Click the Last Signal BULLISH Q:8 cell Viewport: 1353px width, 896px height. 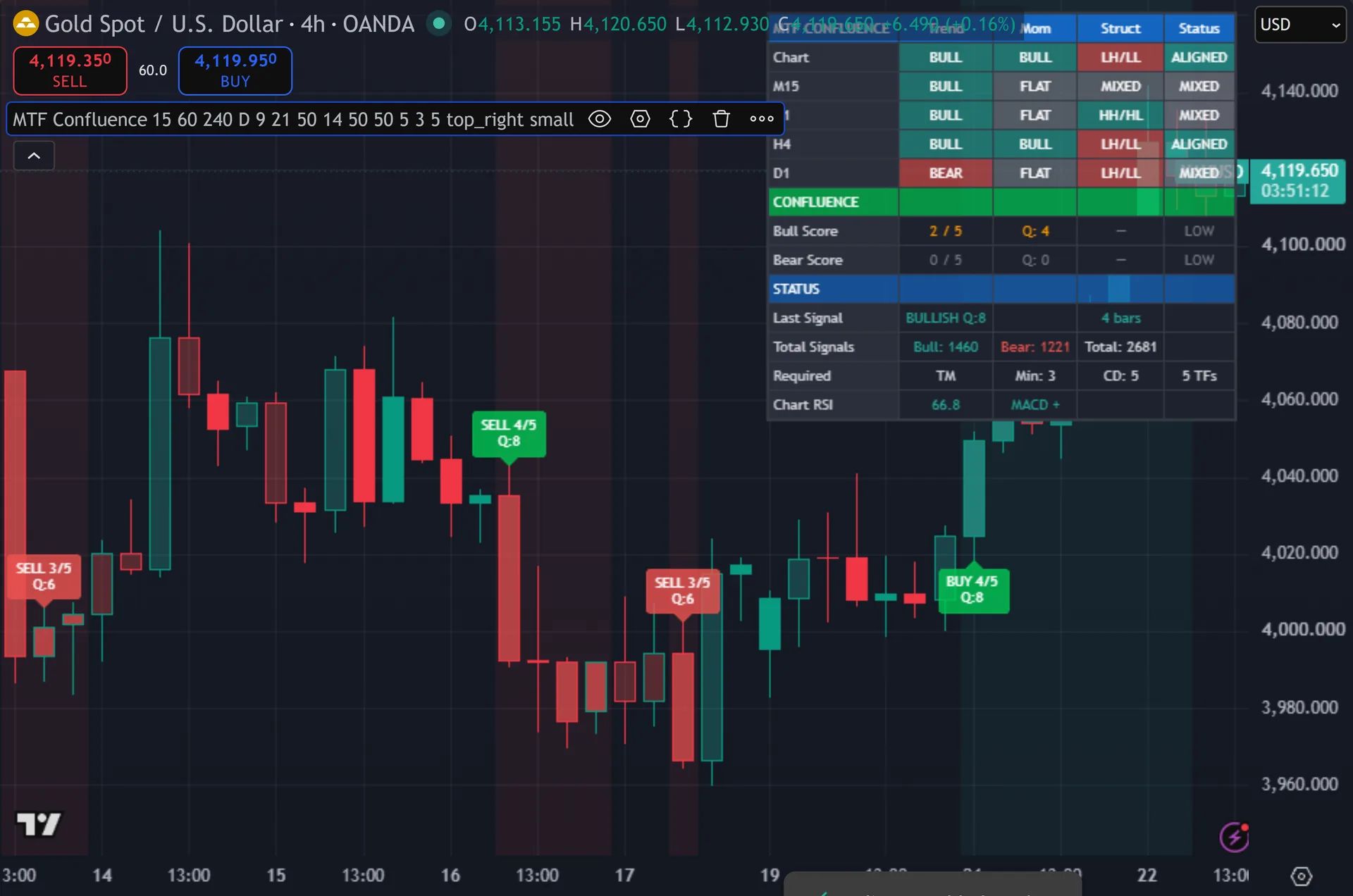(945, 318)
